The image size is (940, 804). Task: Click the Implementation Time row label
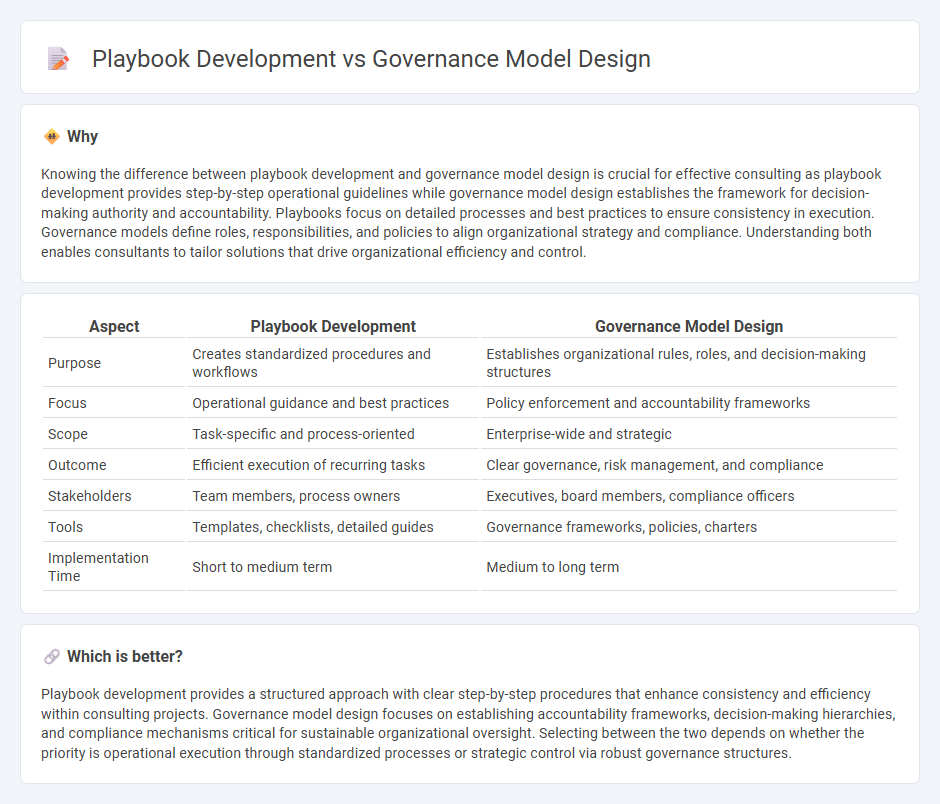tap(98, 567)
